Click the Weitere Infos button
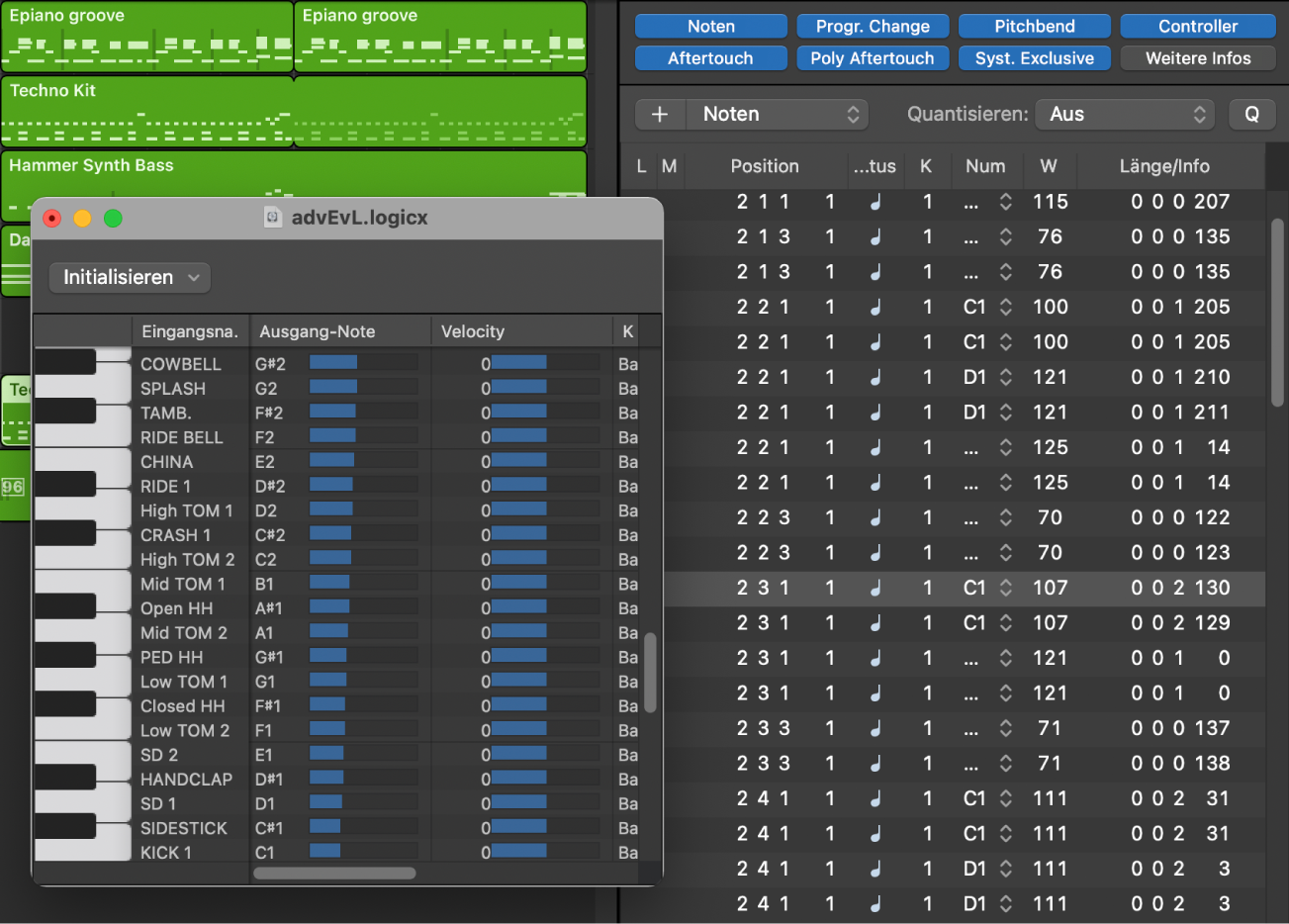Image resolution: width=1289 pixels, height=924 pixels. click(1197, 58)
